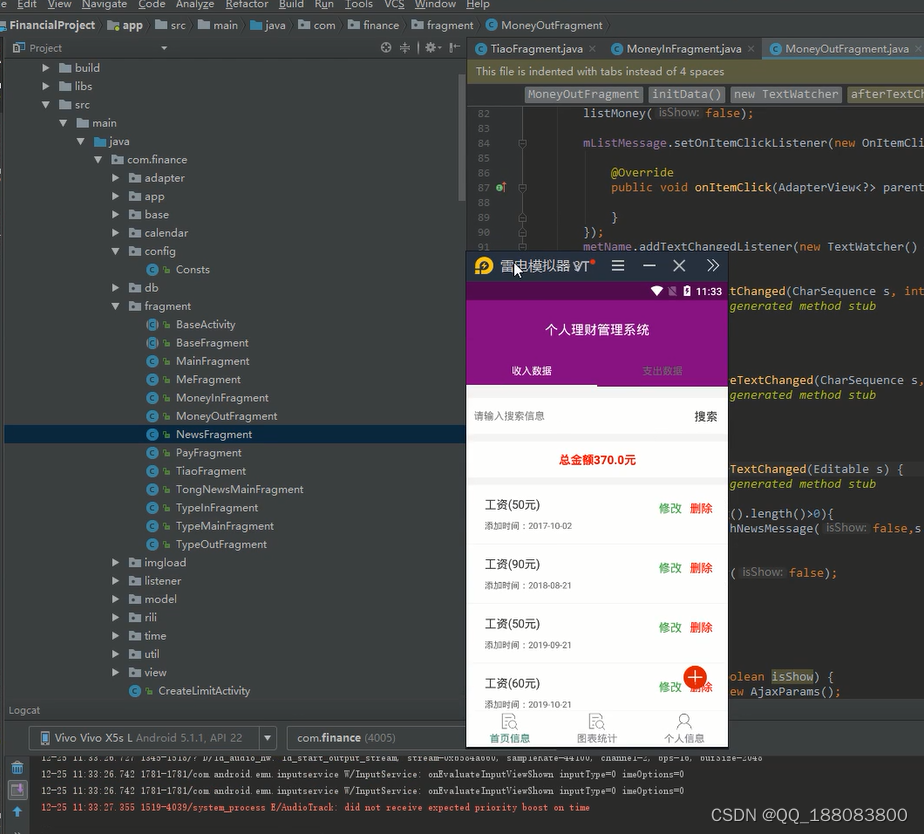The width and height of the screenshot is (924, 834).
Task: Click the fragment breadcrumb in navigation bar
Action: coord(443,25)
